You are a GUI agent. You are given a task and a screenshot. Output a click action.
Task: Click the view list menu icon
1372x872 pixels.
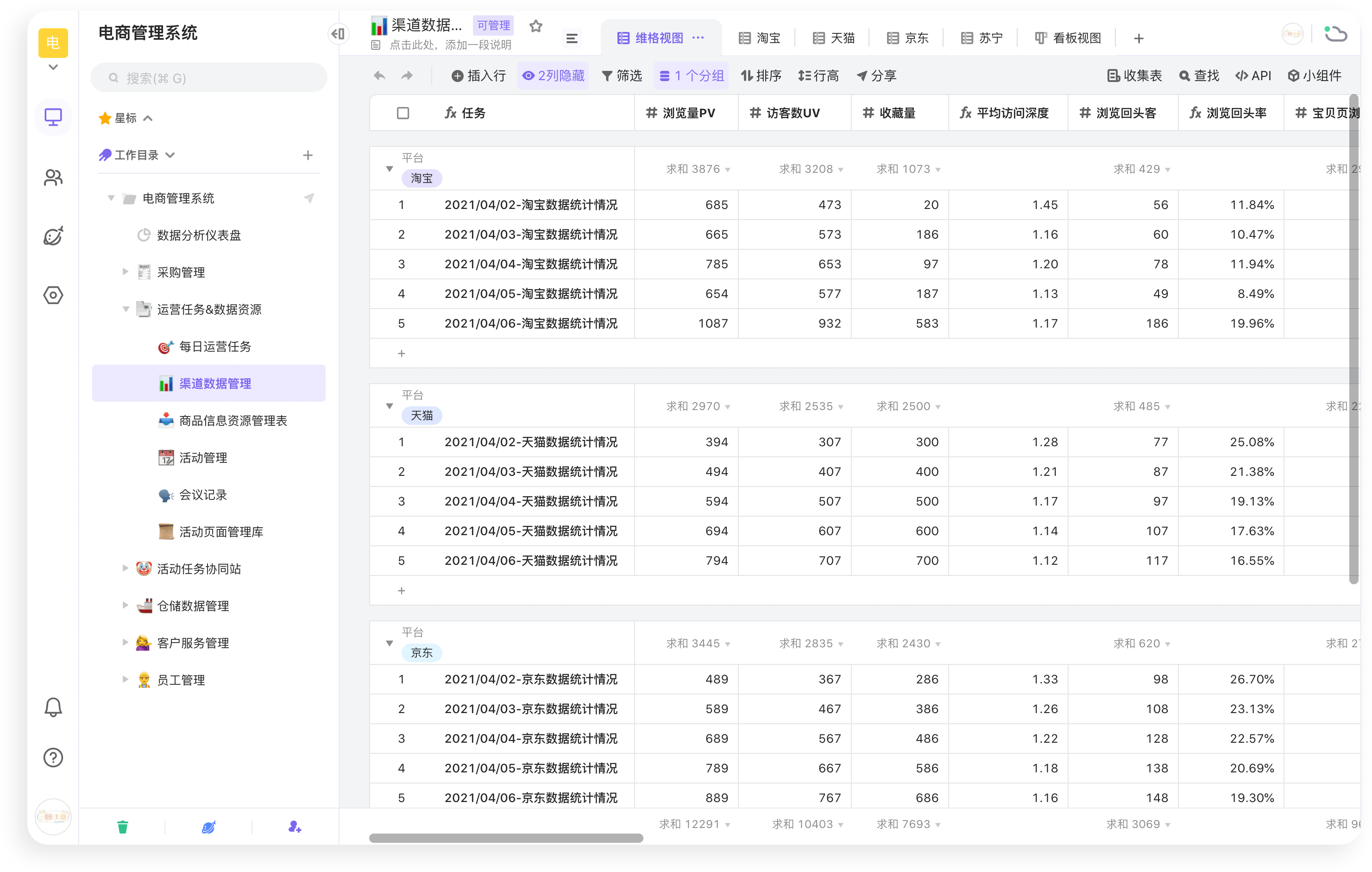(572, 38)
